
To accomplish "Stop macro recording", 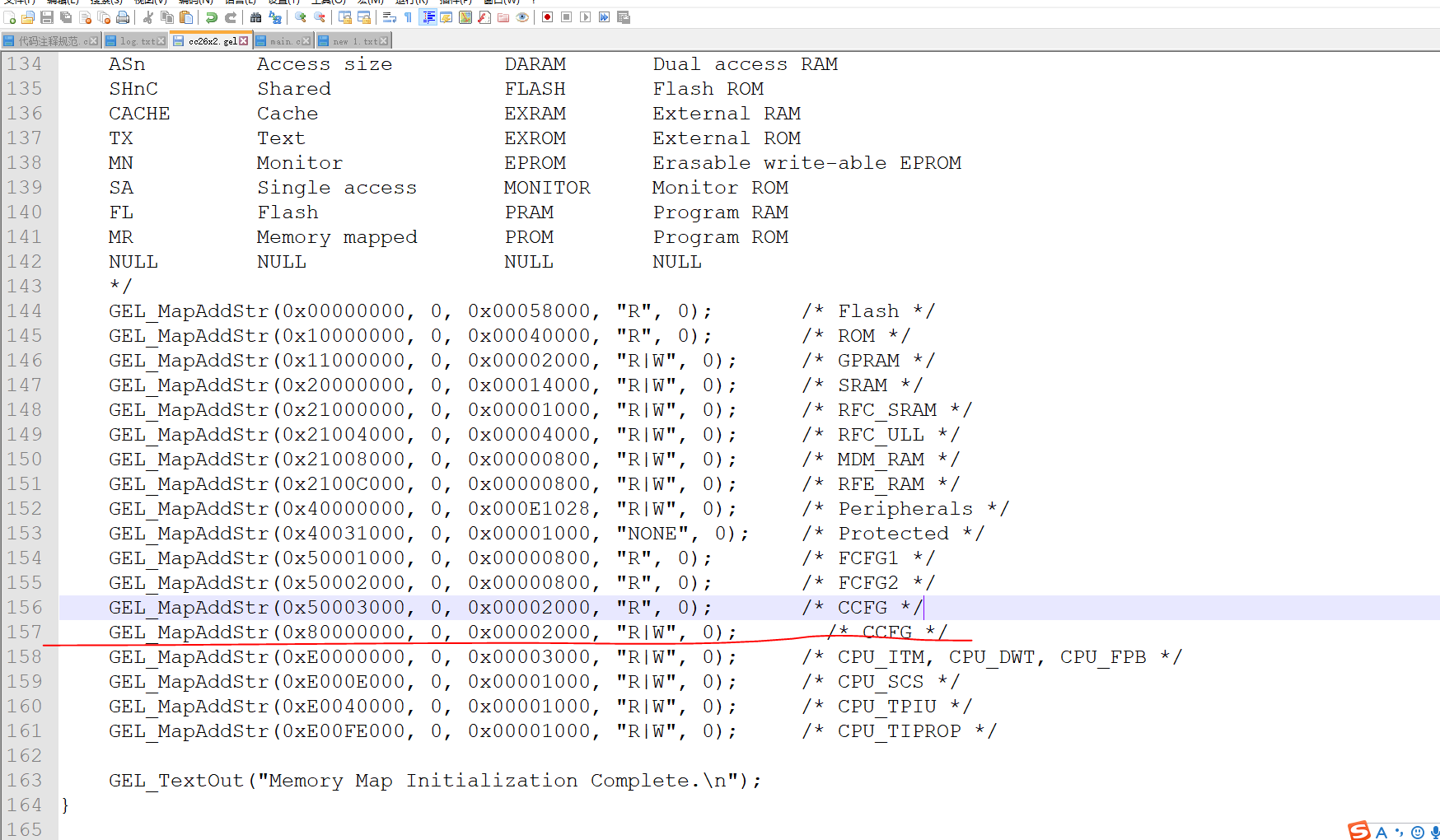I will pyautogui.click(x=567, y=17).
